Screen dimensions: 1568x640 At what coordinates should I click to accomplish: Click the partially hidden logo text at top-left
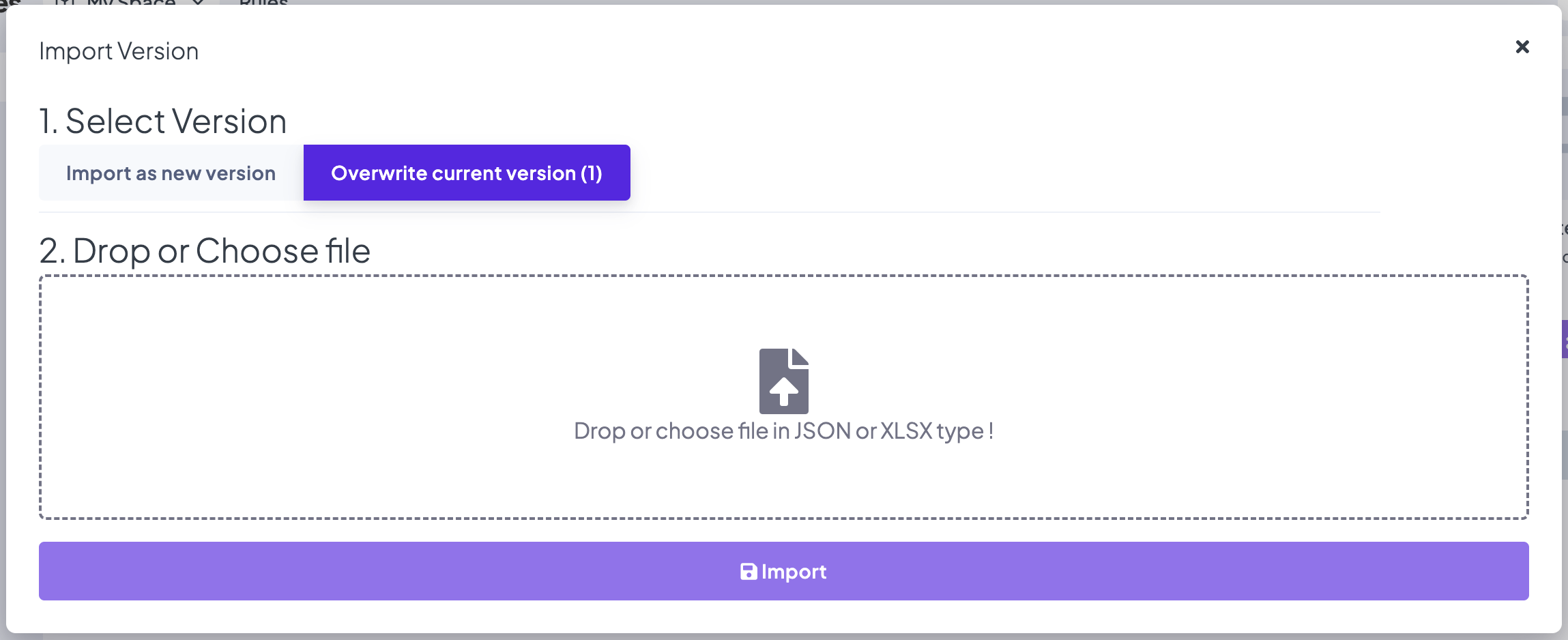pos(10,3)
